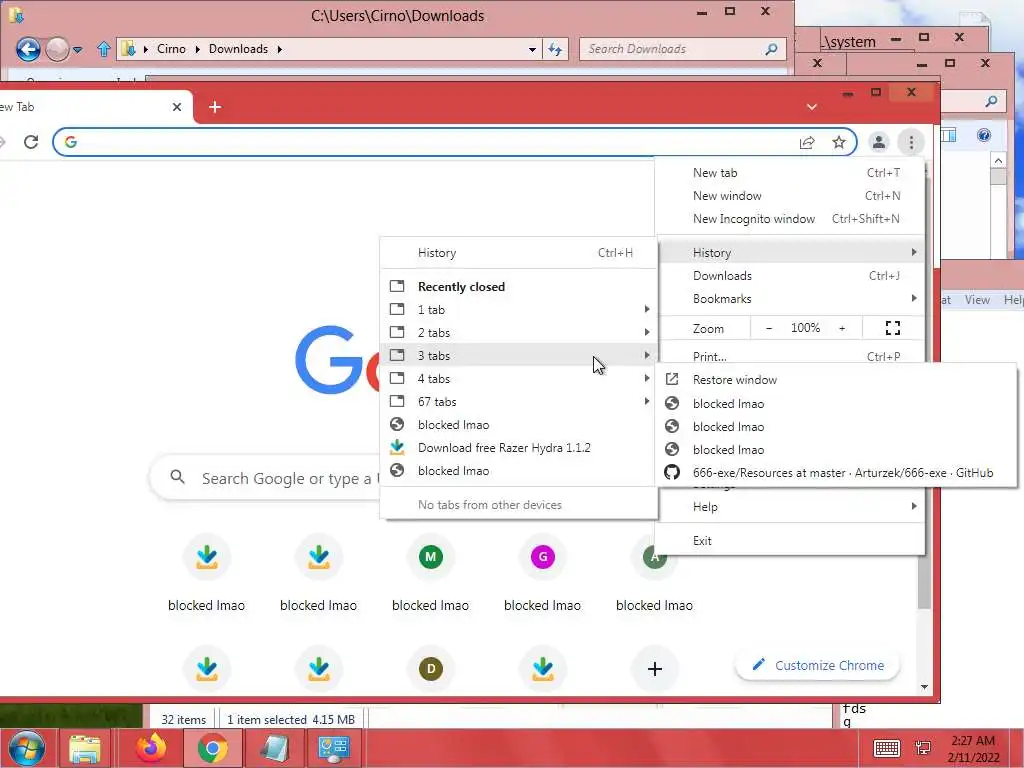Expand the recently closed 1 tab entry
The height and width of the screenshot is (768, 1024).
coord(519,310)
